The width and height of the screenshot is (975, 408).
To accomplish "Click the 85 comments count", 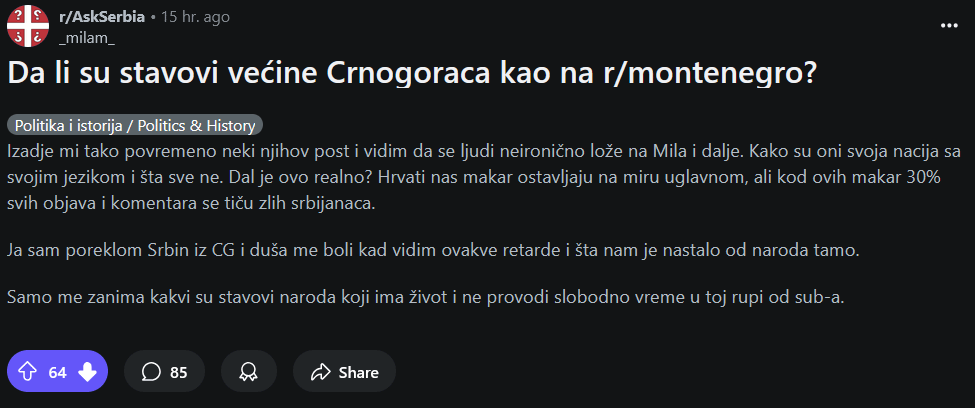I will click(179, 372).
